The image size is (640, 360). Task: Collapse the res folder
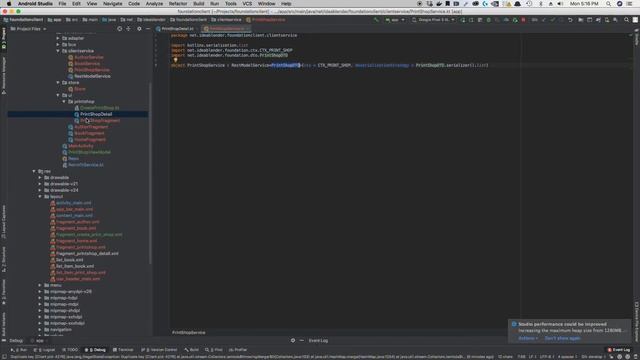click(34, 171)
